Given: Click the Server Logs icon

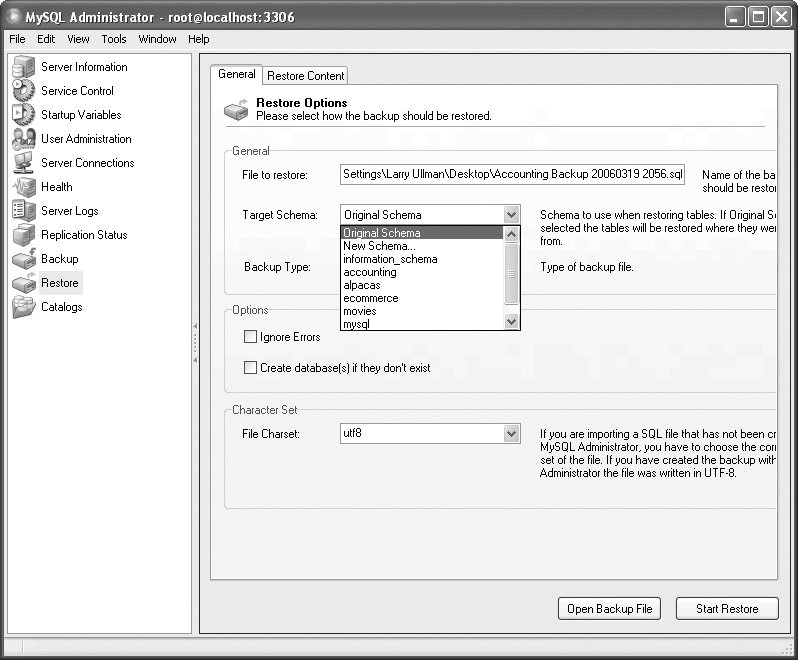Looking at the screenshot, I should [x=23, y=211].
